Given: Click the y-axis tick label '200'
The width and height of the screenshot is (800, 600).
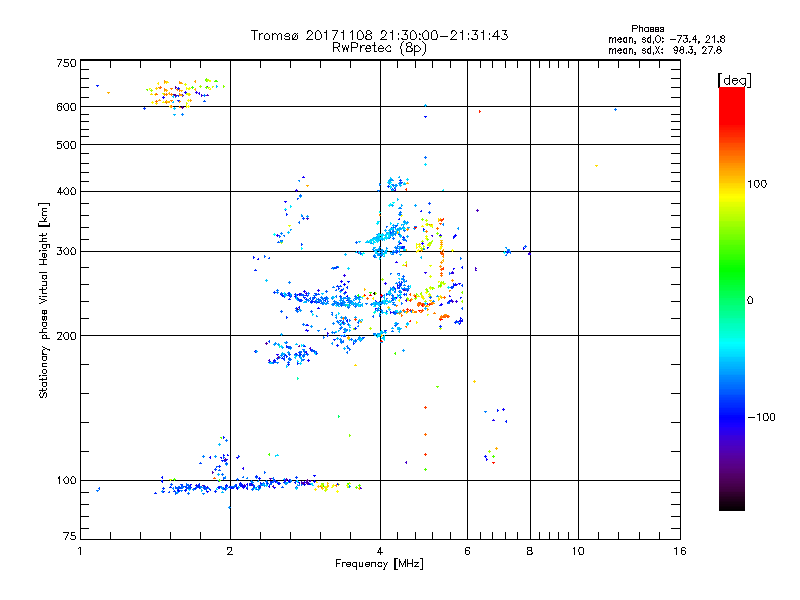Looking at the screenshot, I should pyautogui.click(x=66, y=336).
